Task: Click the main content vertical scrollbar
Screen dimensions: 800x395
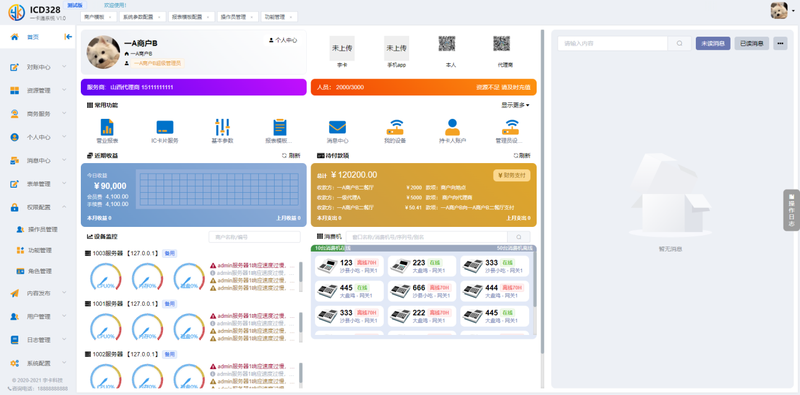Action: coord(542,191)
